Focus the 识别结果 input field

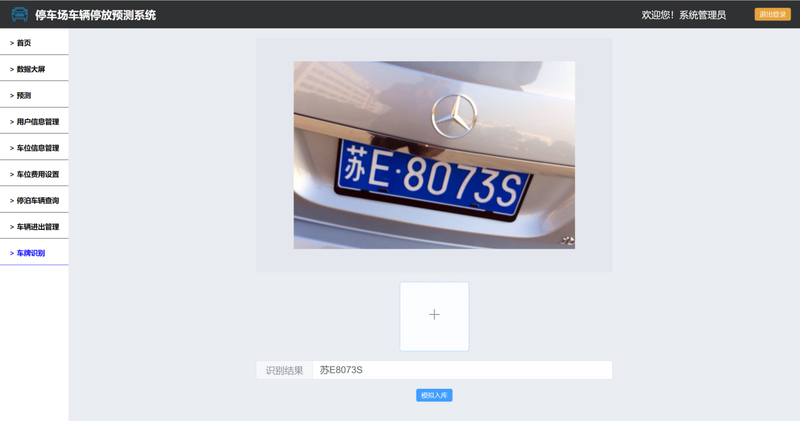(x=462, y=370)
